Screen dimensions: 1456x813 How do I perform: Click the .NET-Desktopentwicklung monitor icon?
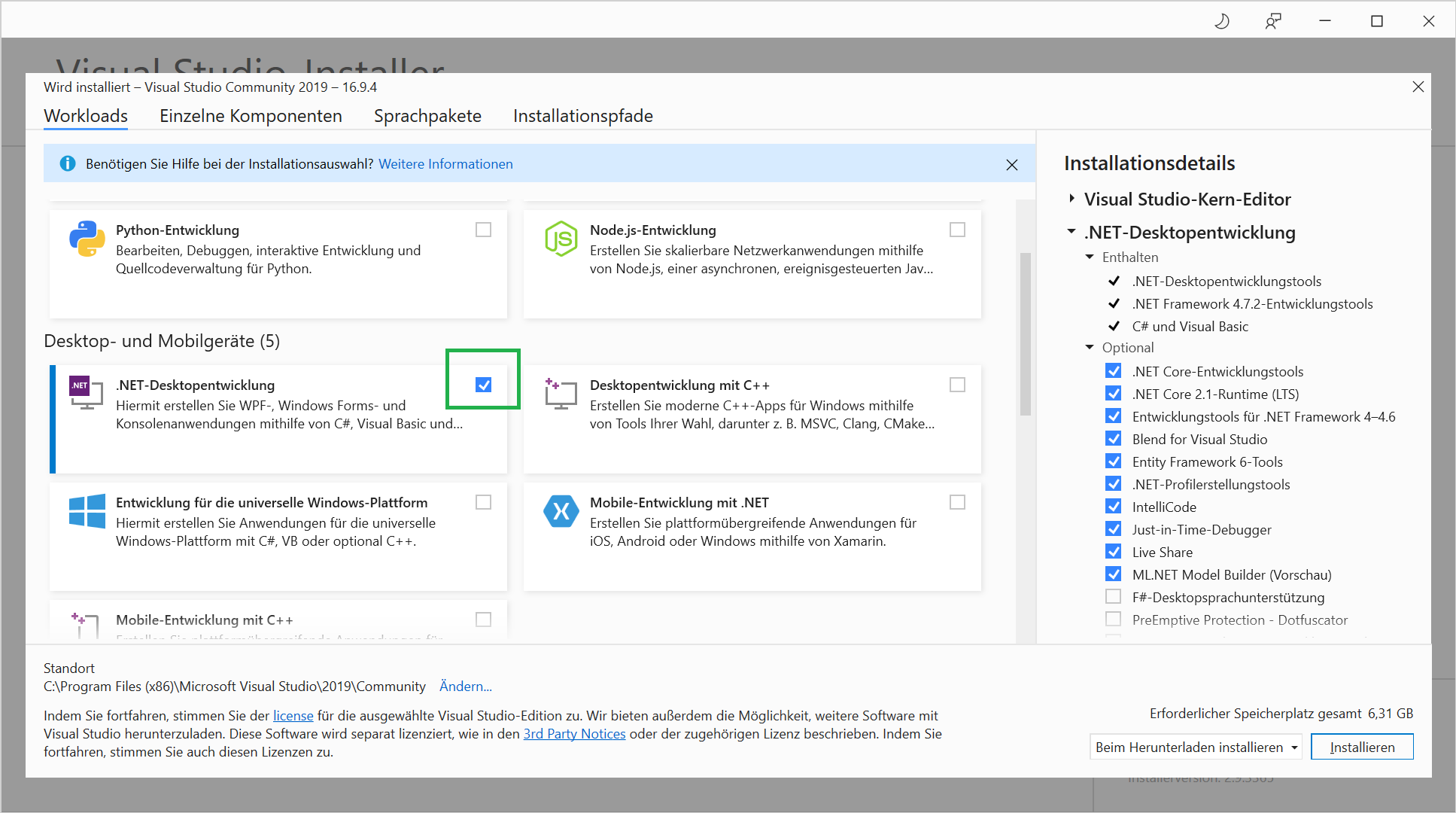tap(86, 392)
